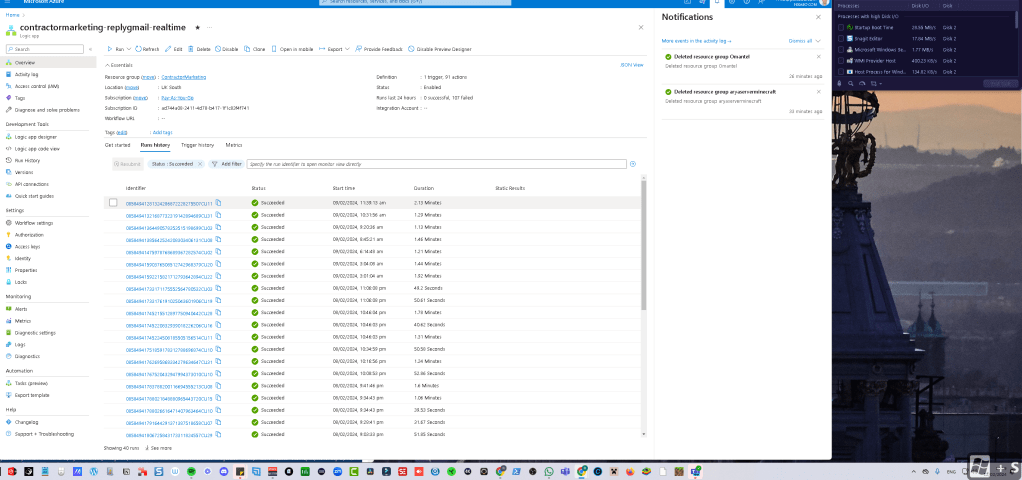This screenshot has width=1022, height=480.
Task: Copy the identifier of the 11:38:13 am run
Action: (218, 203)
